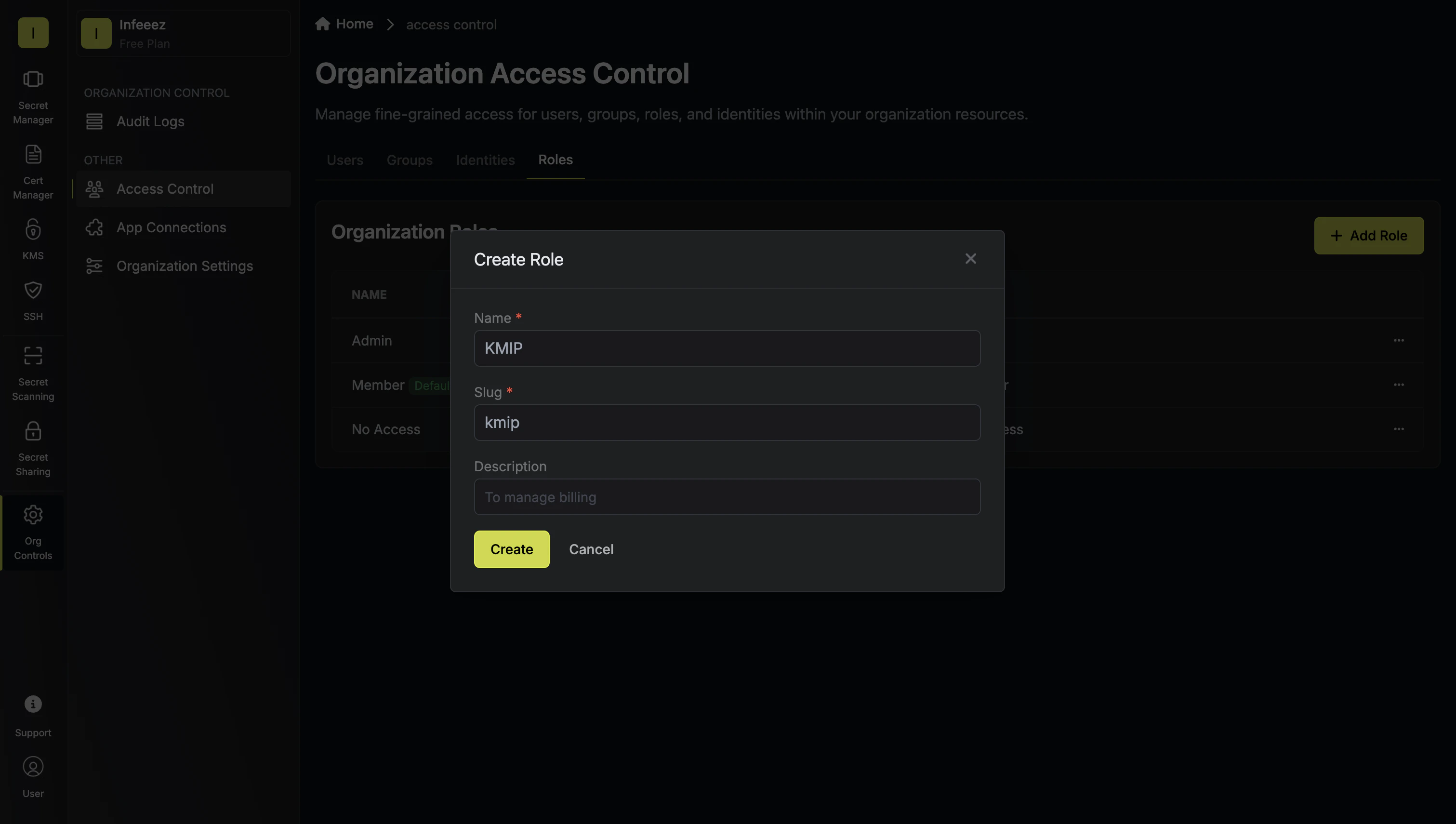The width and height of the screenshot is (1456, 824).
Task: Click the Add Role button
Action: pyautogui.click(x=1369, y=236)
